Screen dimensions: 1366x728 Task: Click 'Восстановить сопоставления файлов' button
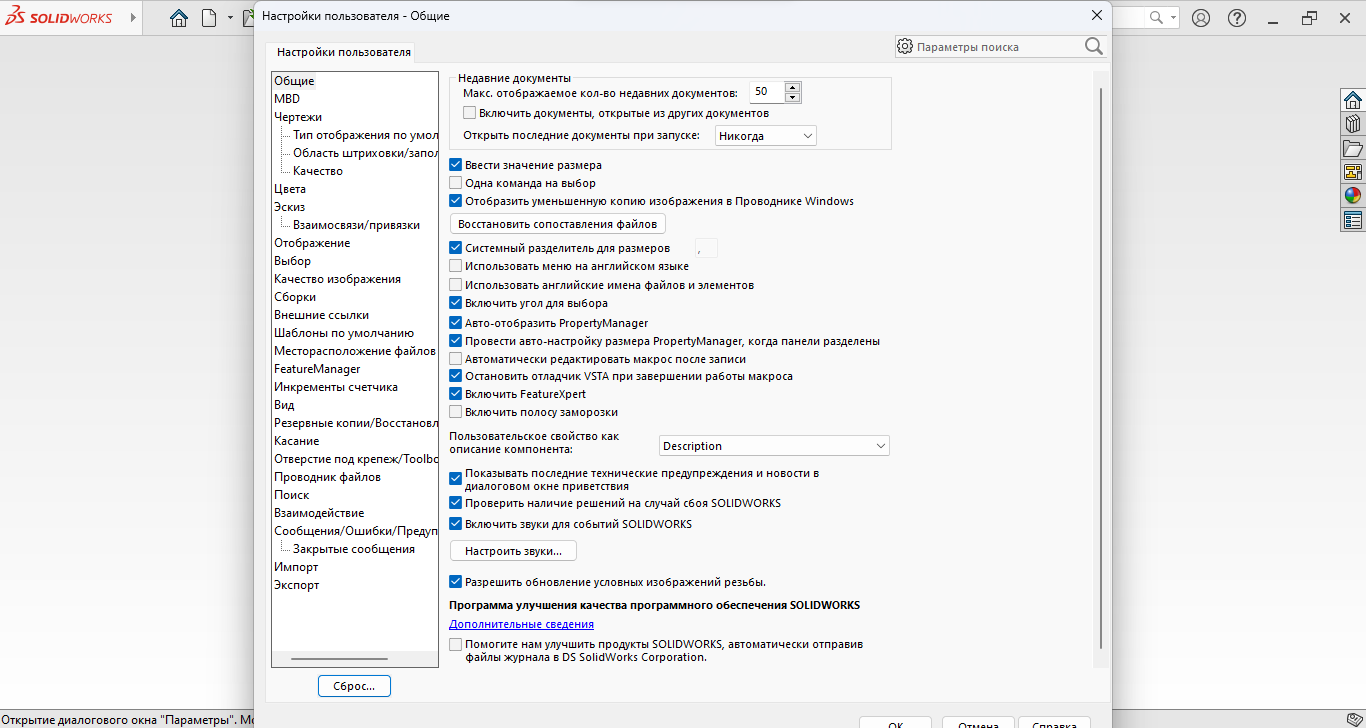pyautogui.click(x=558, y=224)
